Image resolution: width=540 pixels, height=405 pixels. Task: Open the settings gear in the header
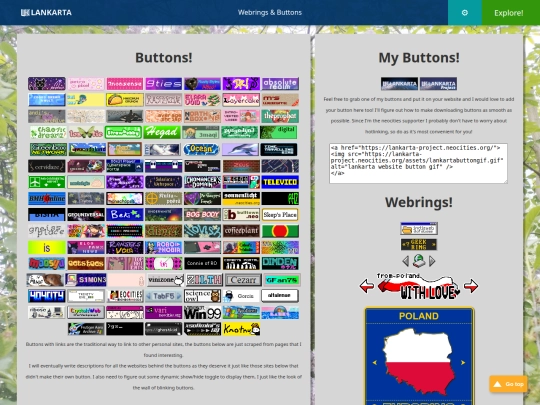[x=465, y=13]
